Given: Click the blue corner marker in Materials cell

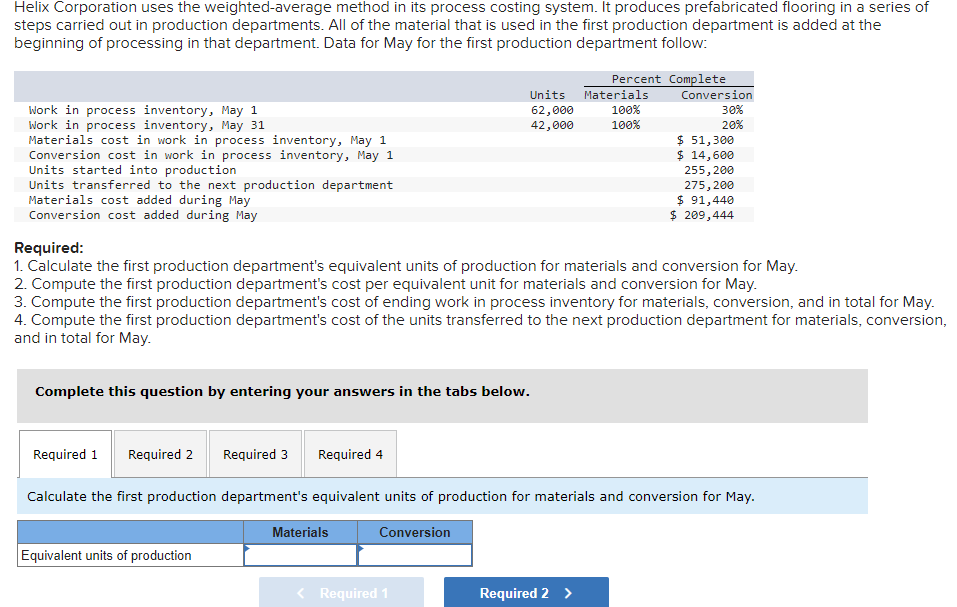Looking at the screenshot, I should [246, 548].
